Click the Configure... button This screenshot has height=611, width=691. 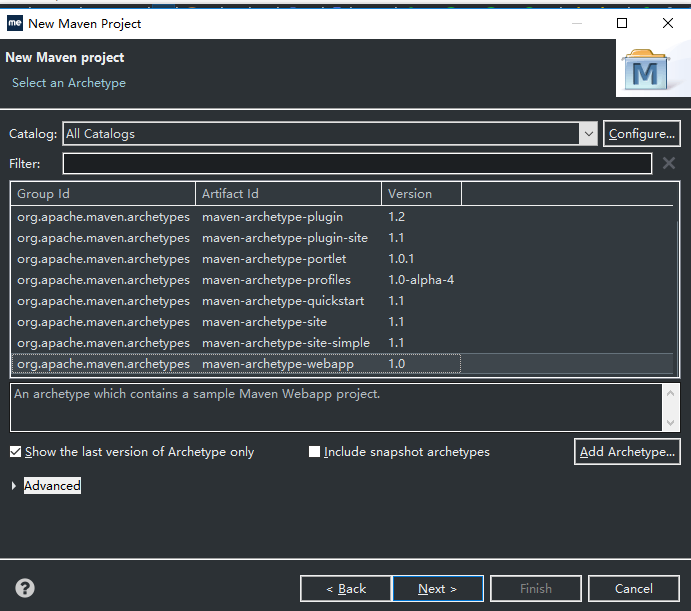[642, 134]
